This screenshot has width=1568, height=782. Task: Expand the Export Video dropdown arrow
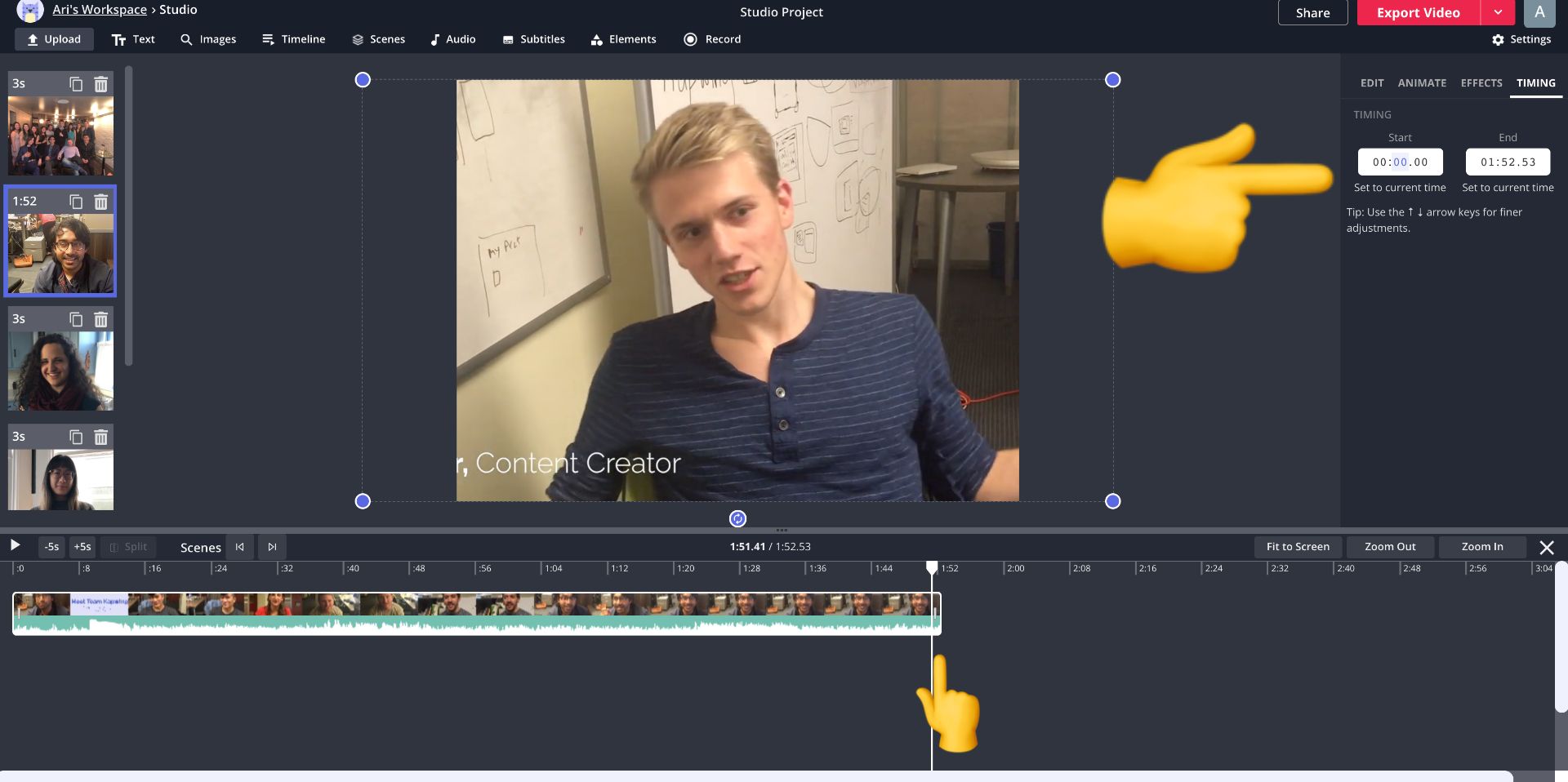click(x=1498, y=12)
